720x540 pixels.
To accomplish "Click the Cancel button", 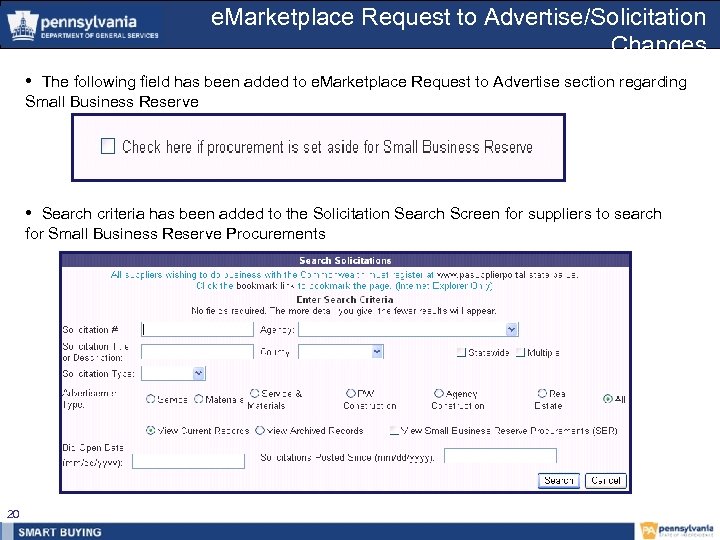I will 606,480.
